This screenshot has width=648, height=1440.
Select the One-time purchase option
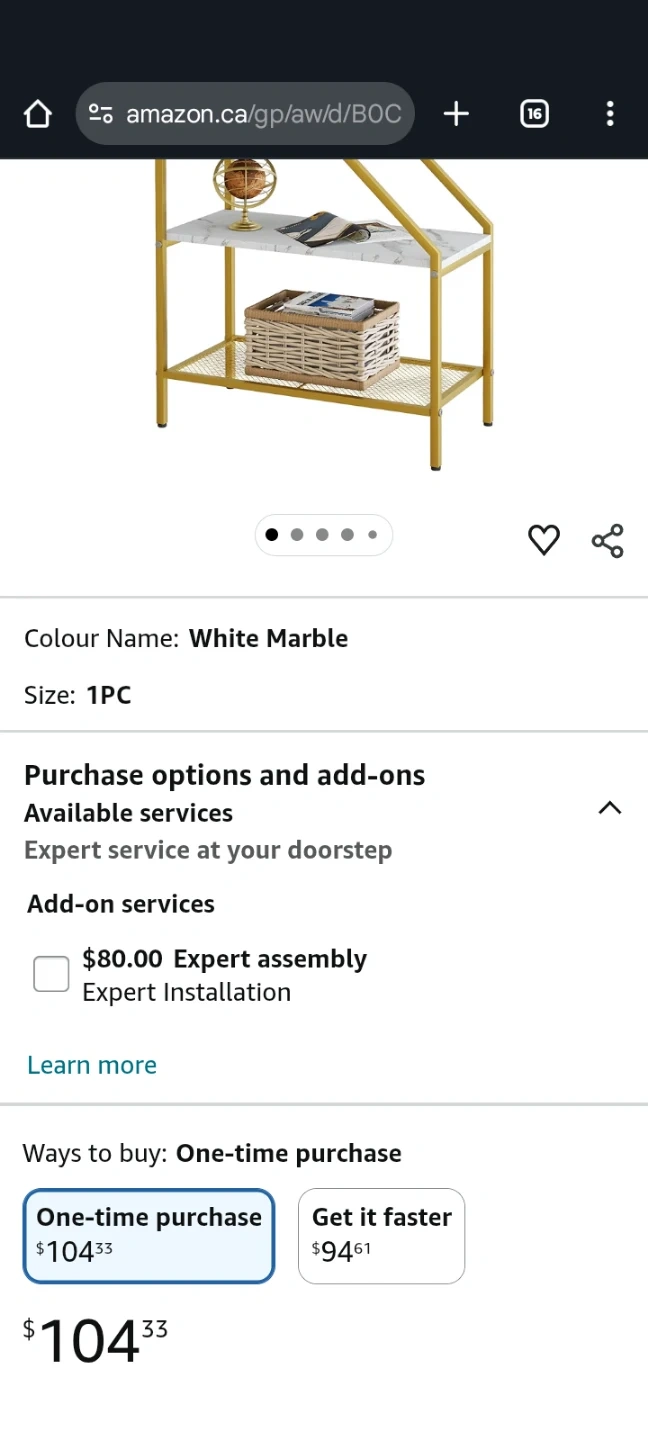149,1235
